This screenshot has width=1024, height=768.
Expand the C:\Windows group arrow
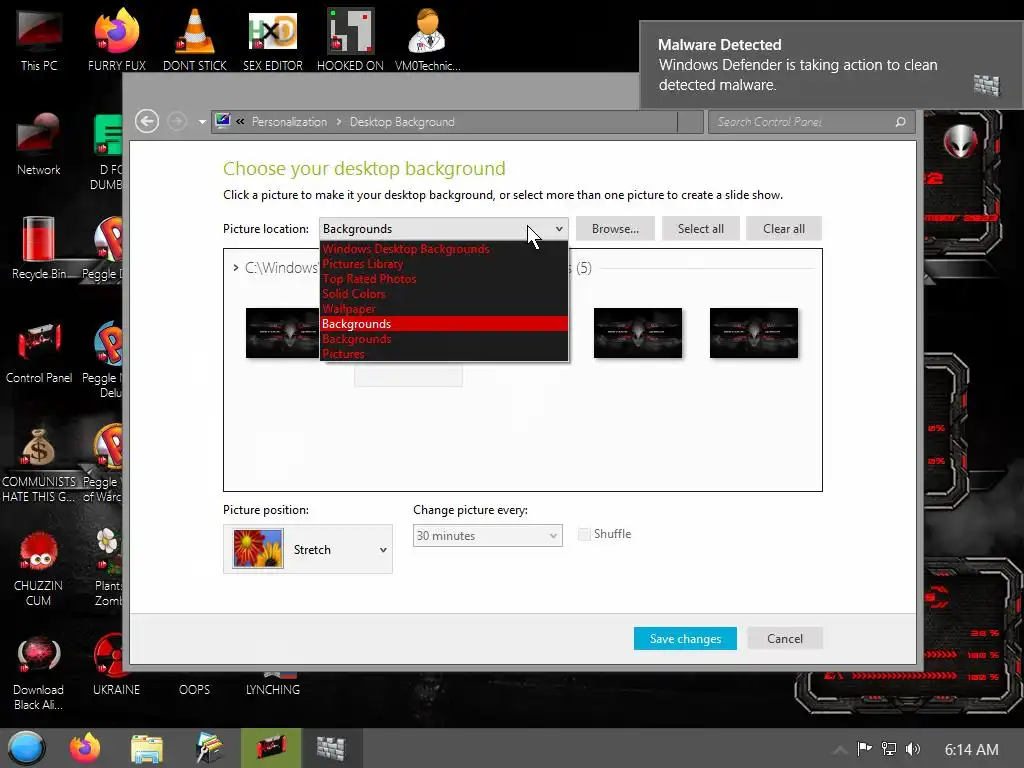[236, 268]
